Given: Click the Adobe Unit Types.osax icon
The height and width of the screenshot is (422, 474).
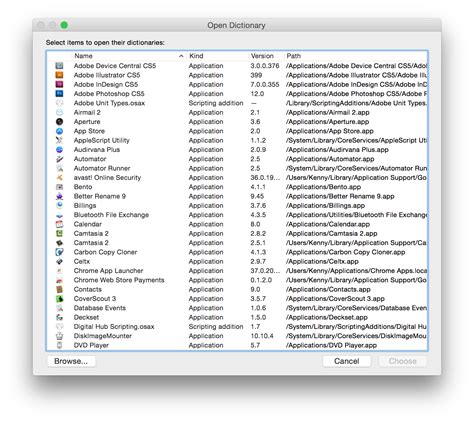Looking at the screenshot, I should (59, 103).
